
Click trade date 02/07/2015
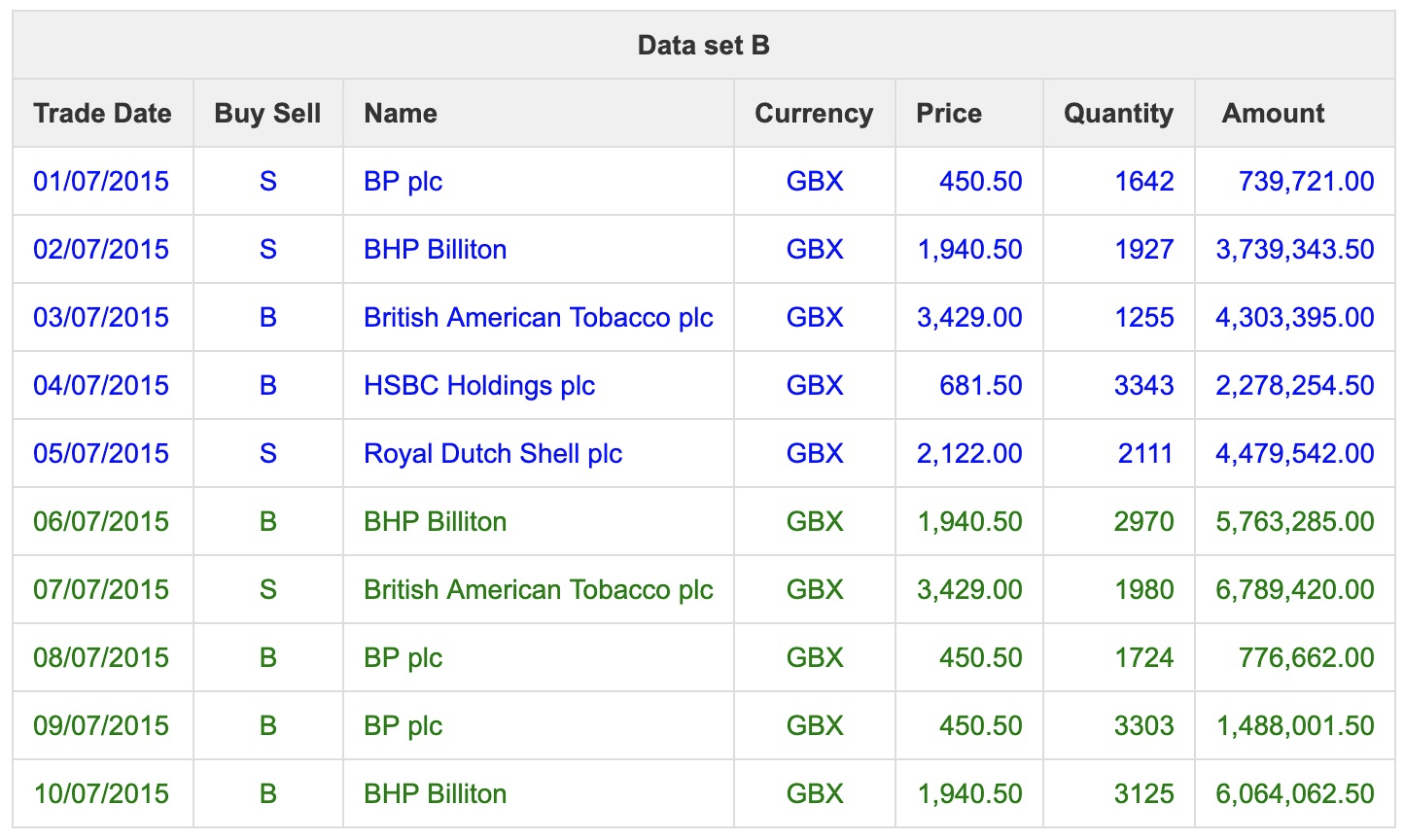(x=101, y=250)
